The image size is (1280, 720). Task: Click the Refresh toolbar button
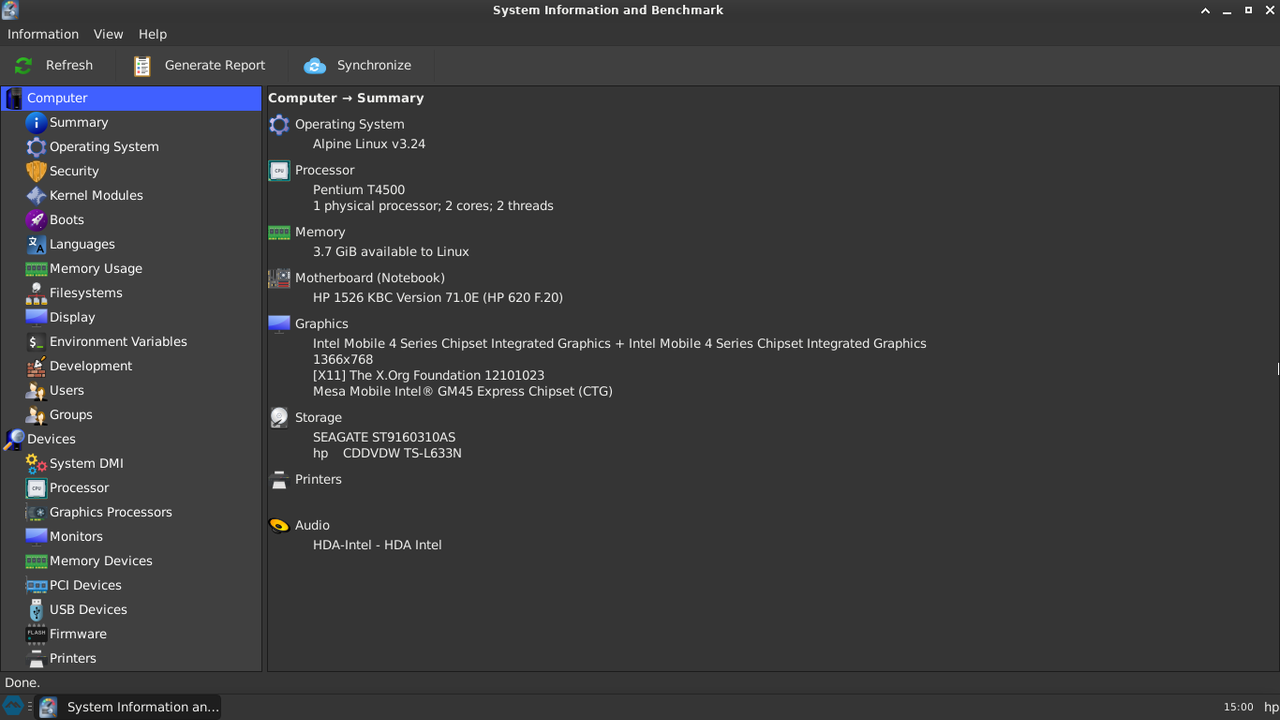pyautogui.click(x=54, y=65)
